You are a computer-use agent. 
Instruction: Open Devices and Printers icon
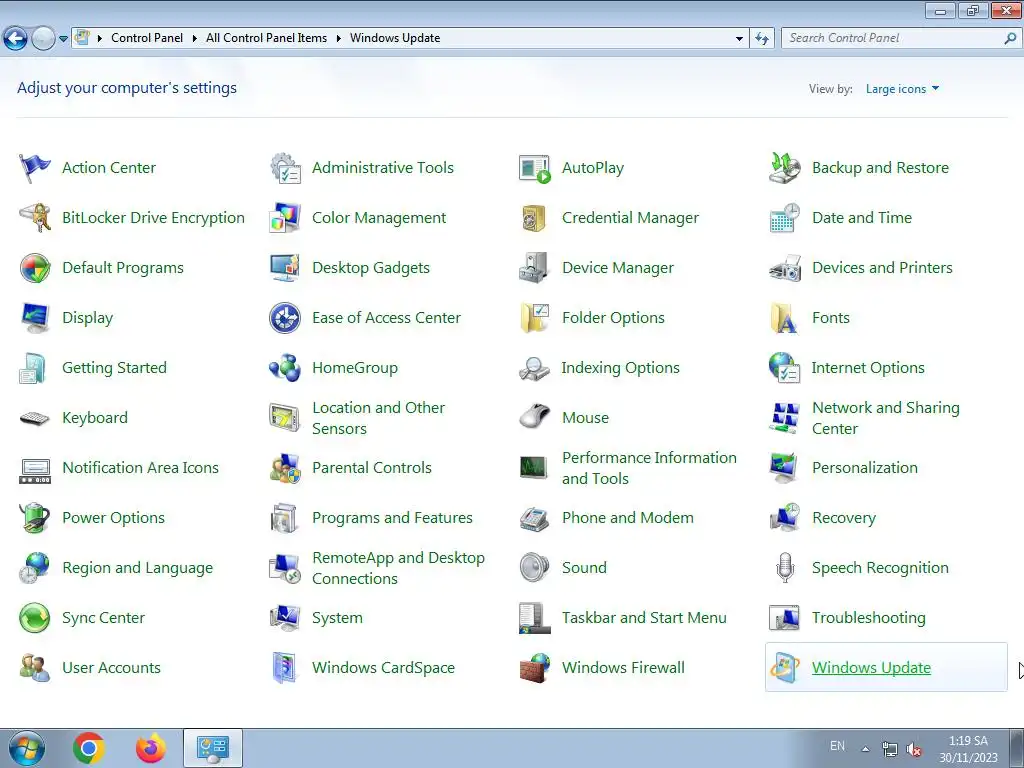click(x=784, y=268)
